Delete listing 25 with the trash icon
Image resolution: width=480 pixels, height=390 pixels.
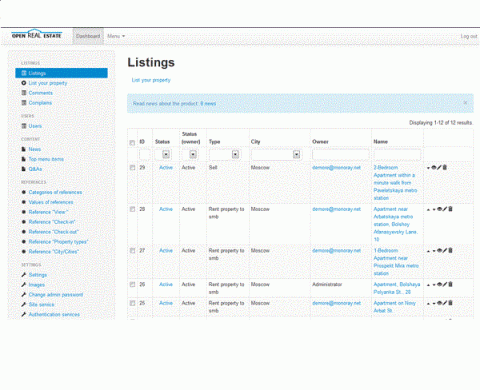pyautogui.click(x=450, y=303)
